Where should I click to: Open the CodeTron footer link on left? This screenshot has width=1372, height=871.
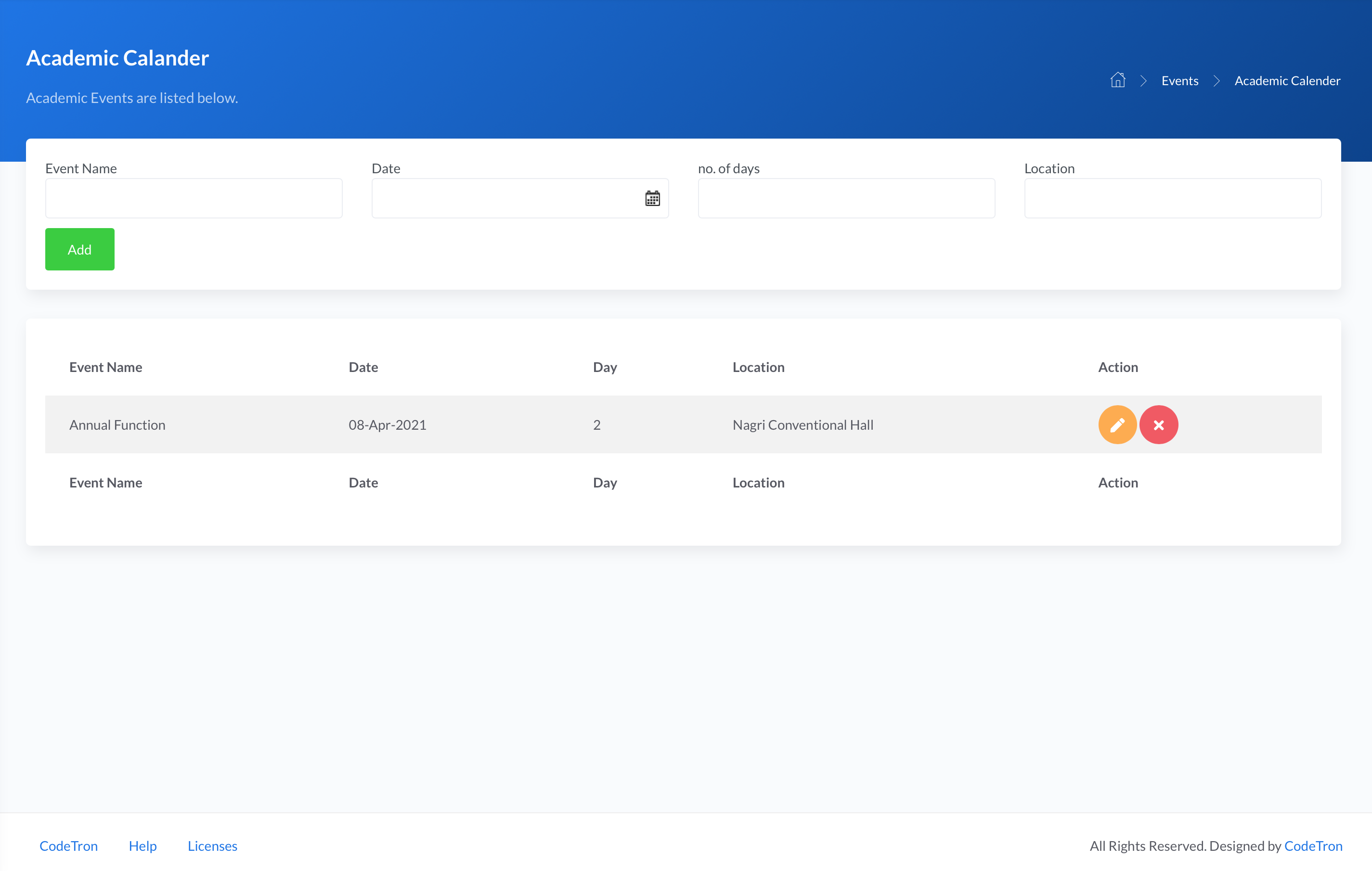pyautogui.click(x=68, y=846)
